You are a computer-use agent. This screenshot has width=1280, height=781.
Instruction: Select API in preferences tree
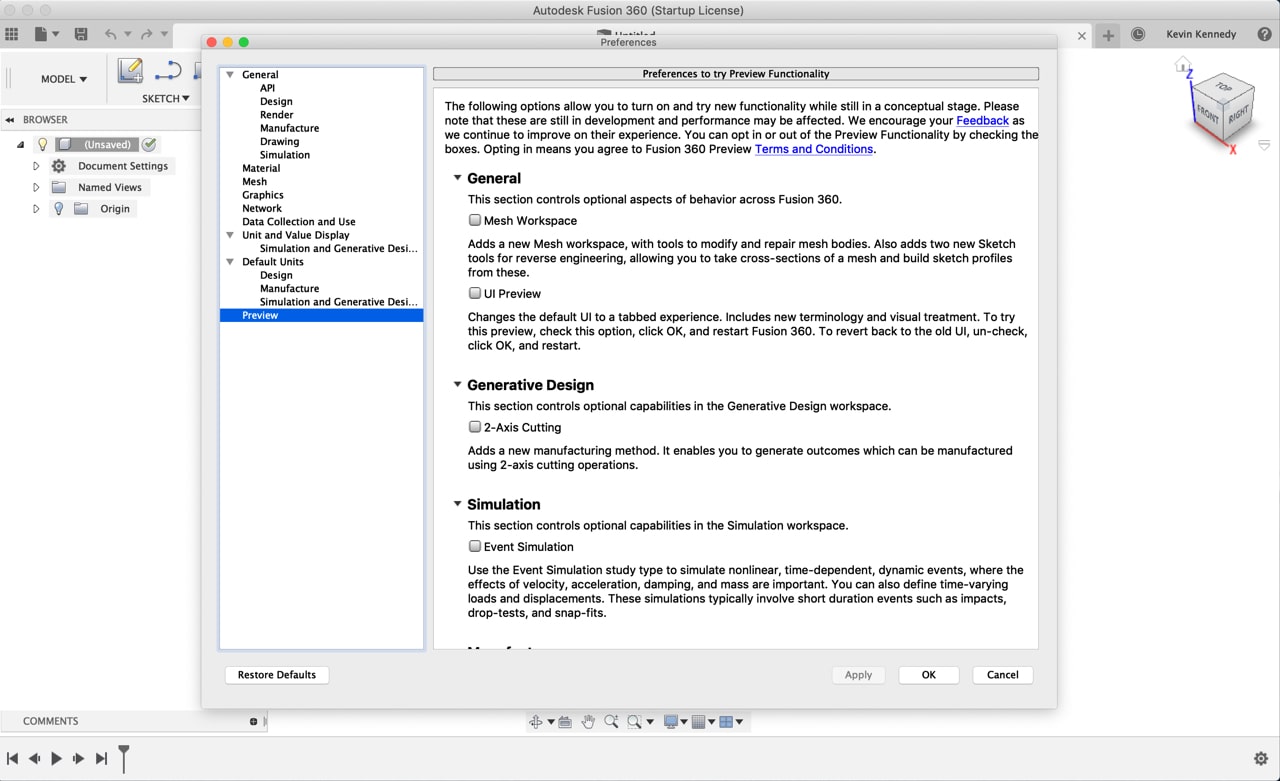click(x=267, y=88)
